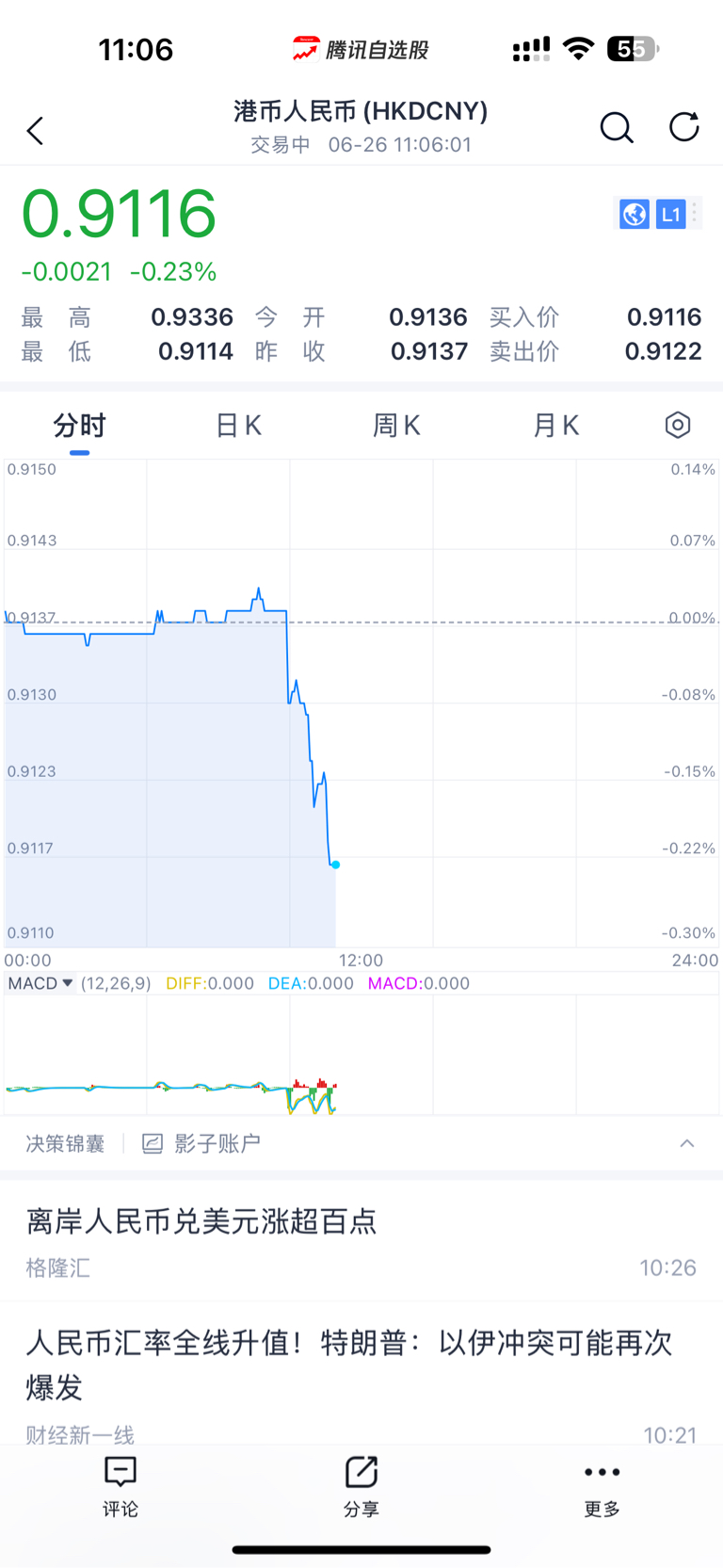Open chart settings hexagon icon
The width and height of the screenshot is (723, 1568).
[x=678, y=425]
